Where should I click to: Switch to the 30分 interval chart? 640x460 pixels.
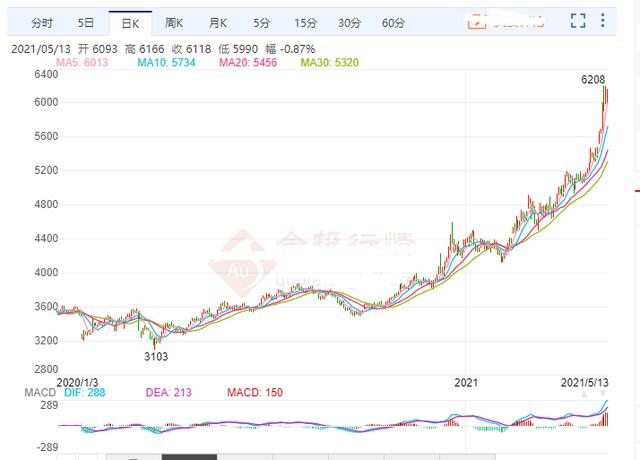pyautogui.click(x=349, y=22)
